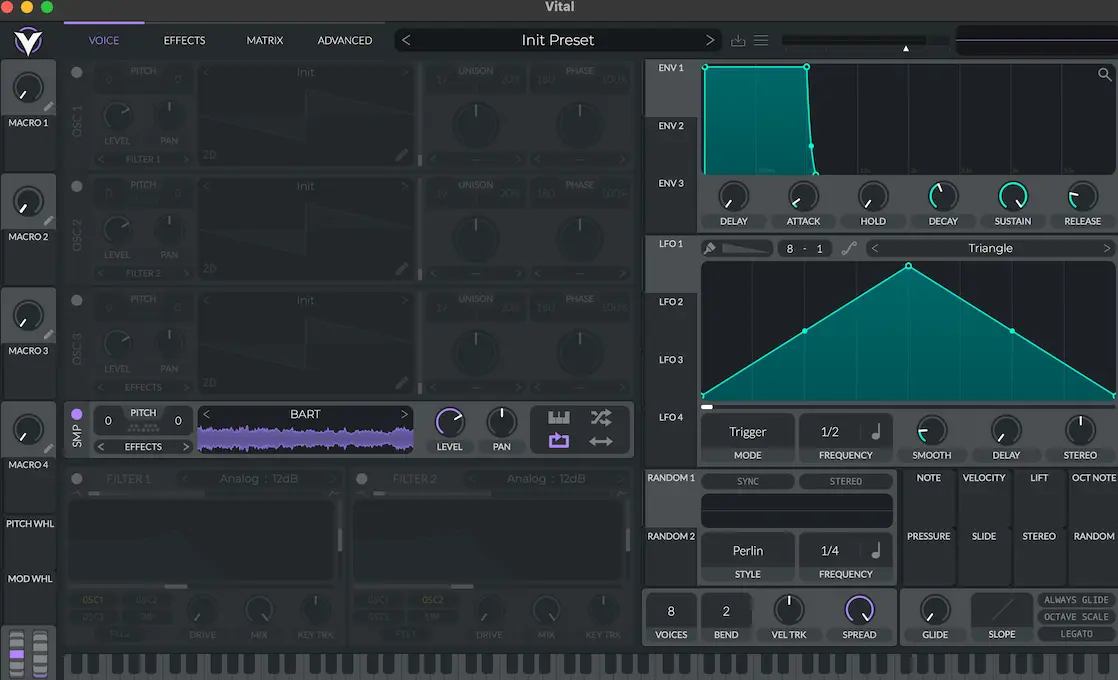Click the VOICES count field showing 8
This screenshot has width=1118, height=680.
tap(671, 611)
